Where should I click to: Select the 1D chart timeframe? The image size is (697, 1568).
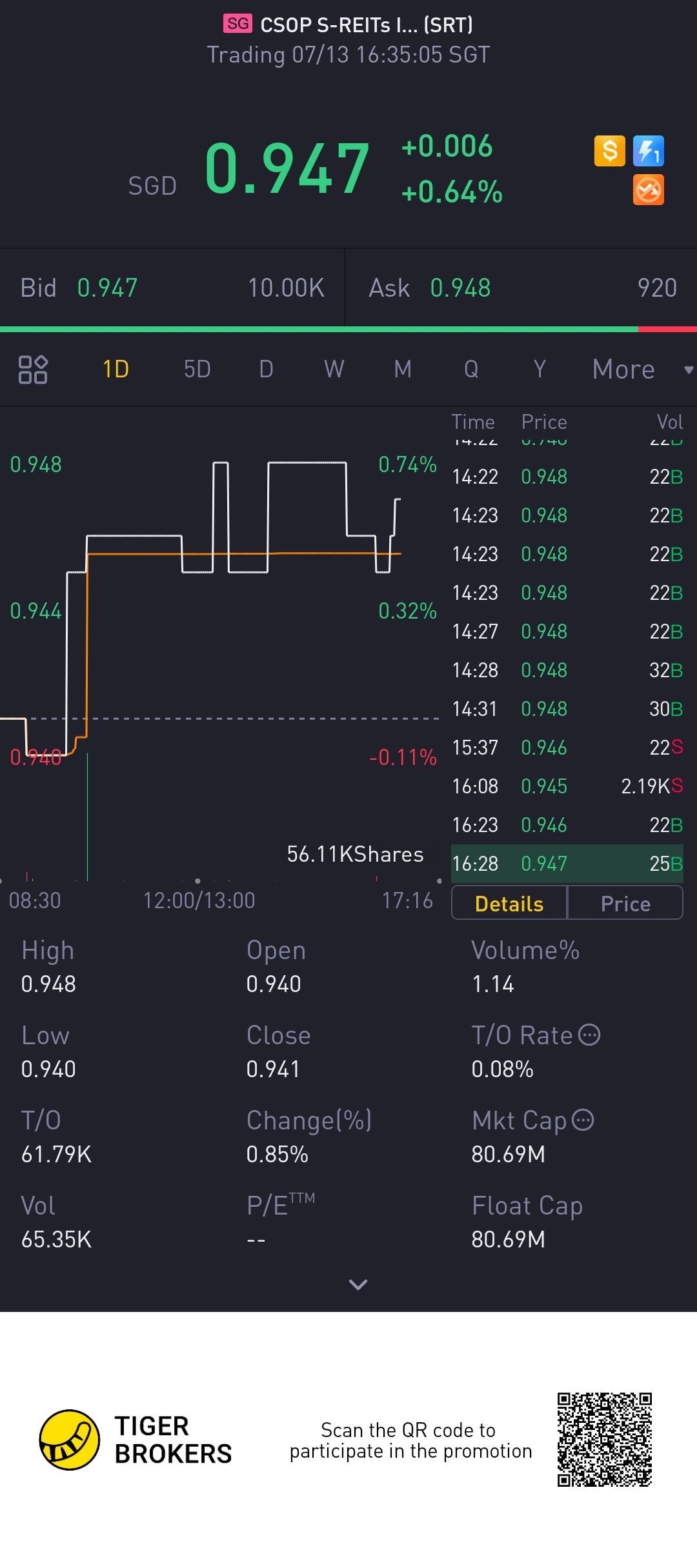[116, 370]
